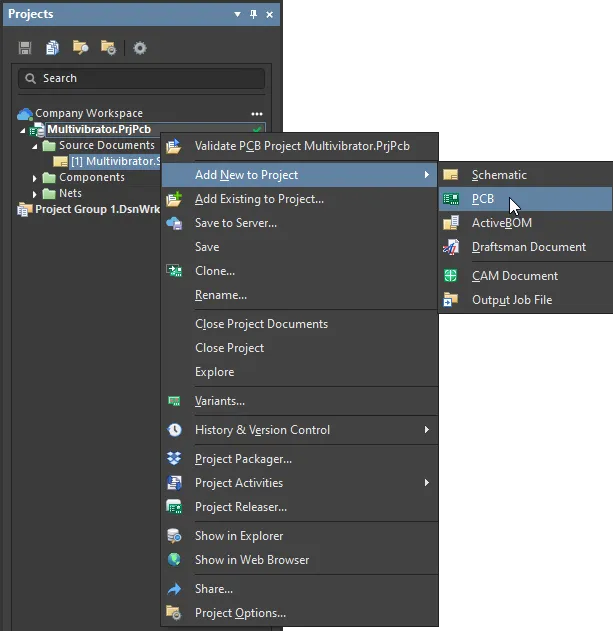Collapse the Source Documents folder
The width and height of the screenshot is (613, 631).
pos(35,146)
